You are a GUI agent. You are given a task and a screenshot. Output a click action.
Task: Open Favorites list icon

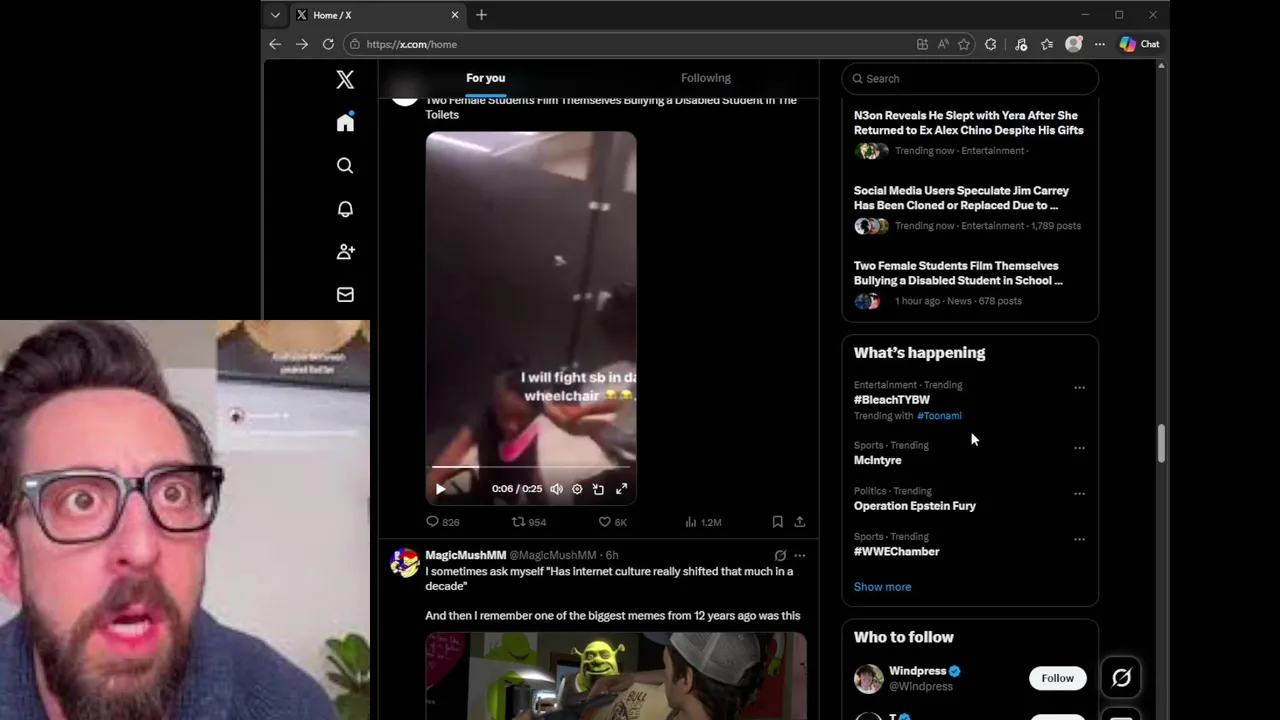[x=1047, y=44]
